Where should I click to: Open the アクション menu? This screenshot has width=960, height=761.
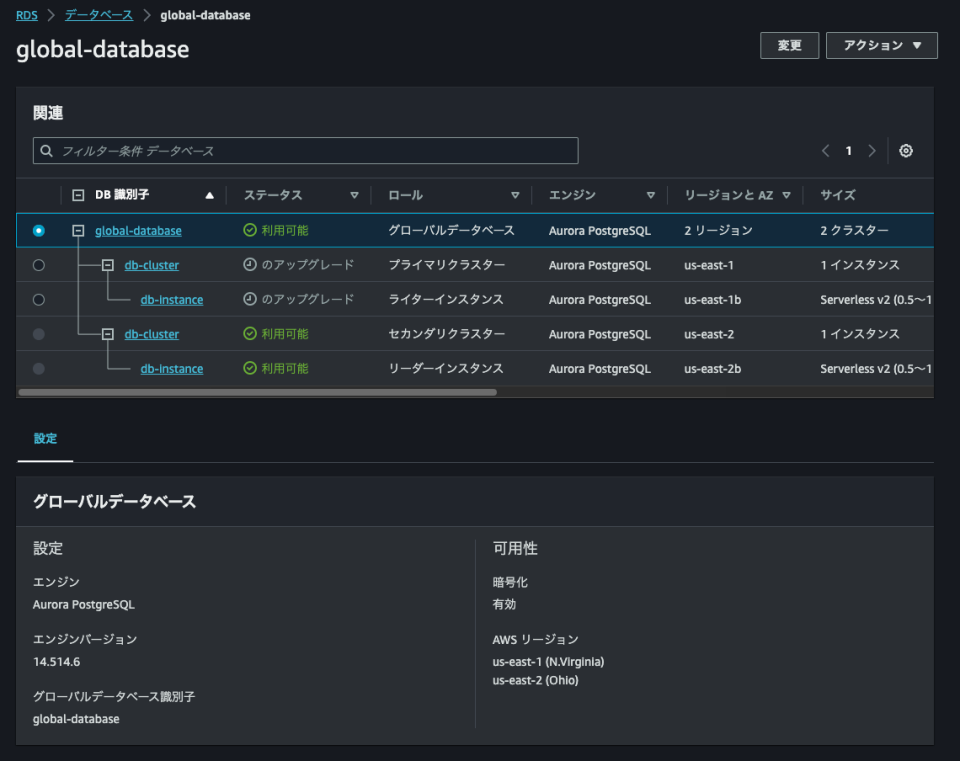pos(881,45)
